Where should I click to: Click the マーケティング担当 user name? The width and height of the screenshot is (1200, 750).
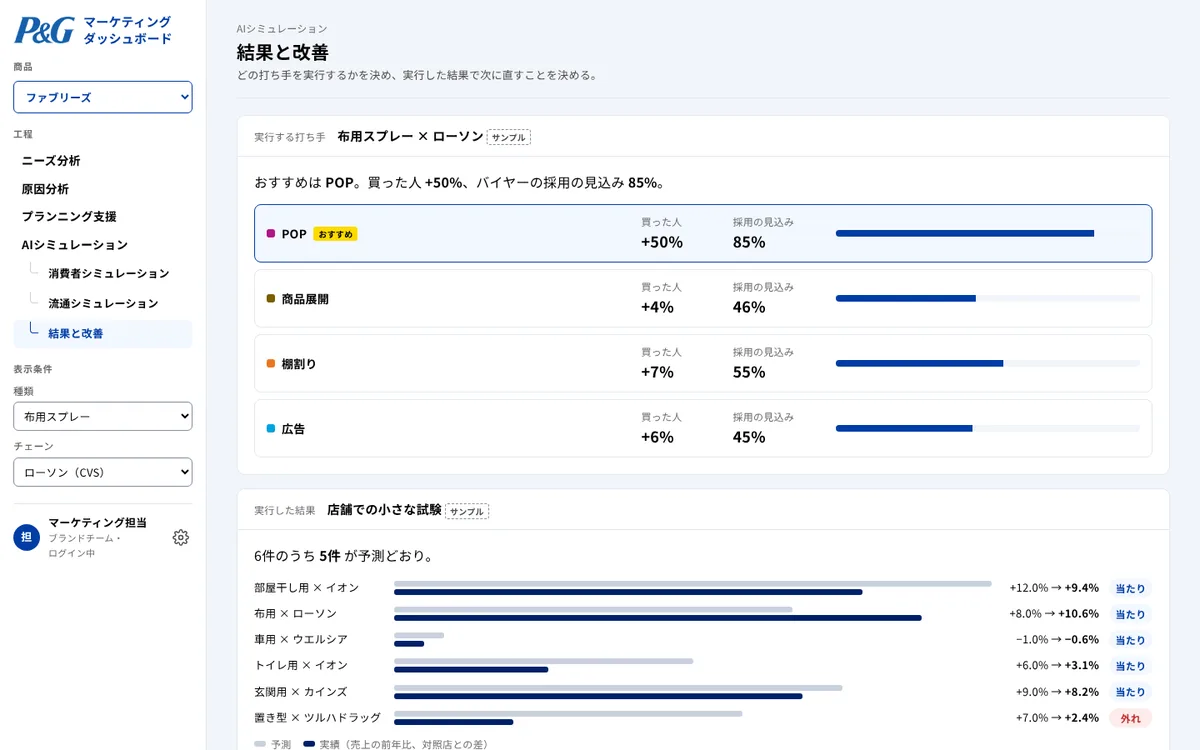tap(98, 522)
